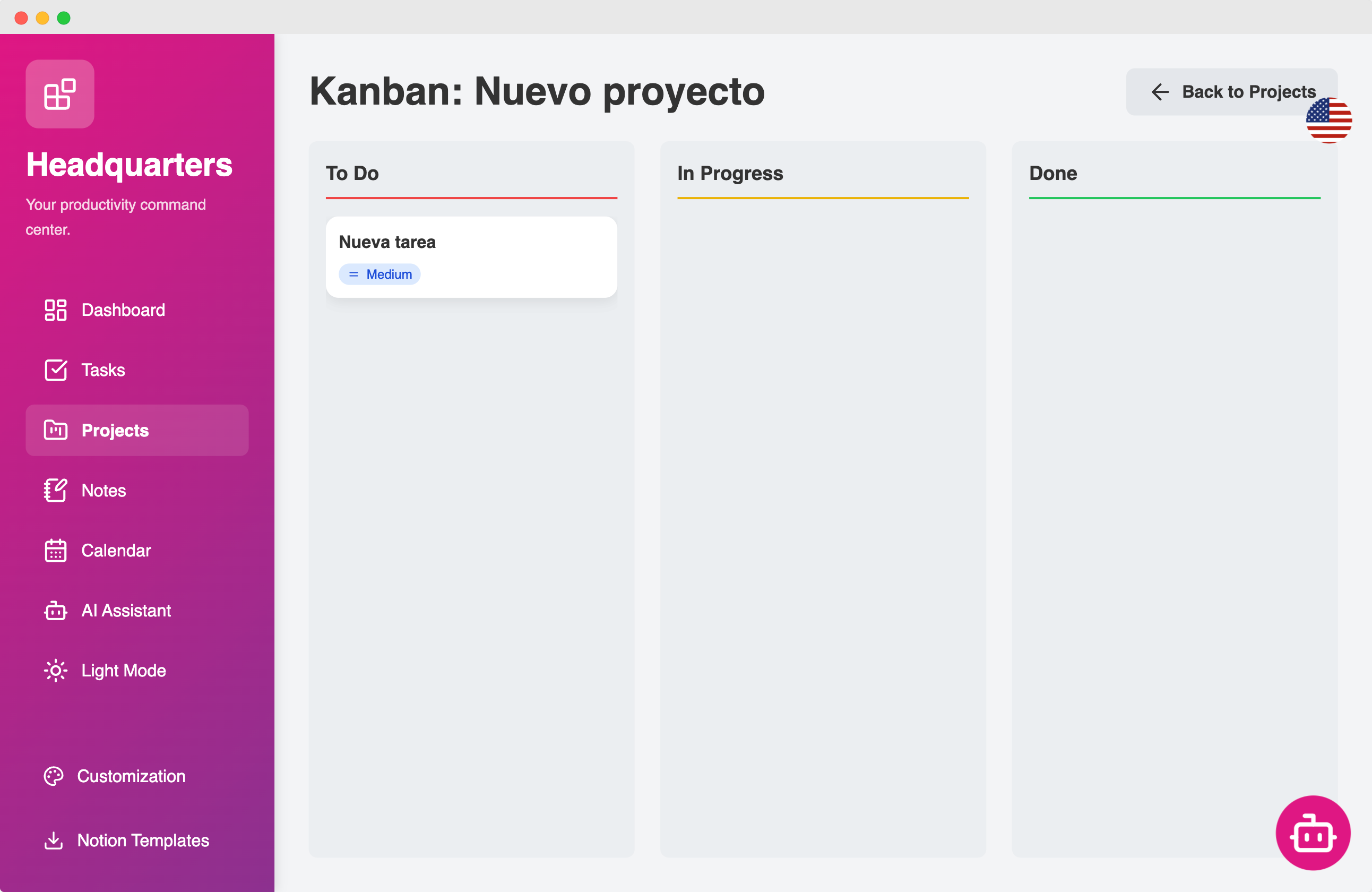Click the Done column header
This screenshot has height=892, width=1372.
1052,174
